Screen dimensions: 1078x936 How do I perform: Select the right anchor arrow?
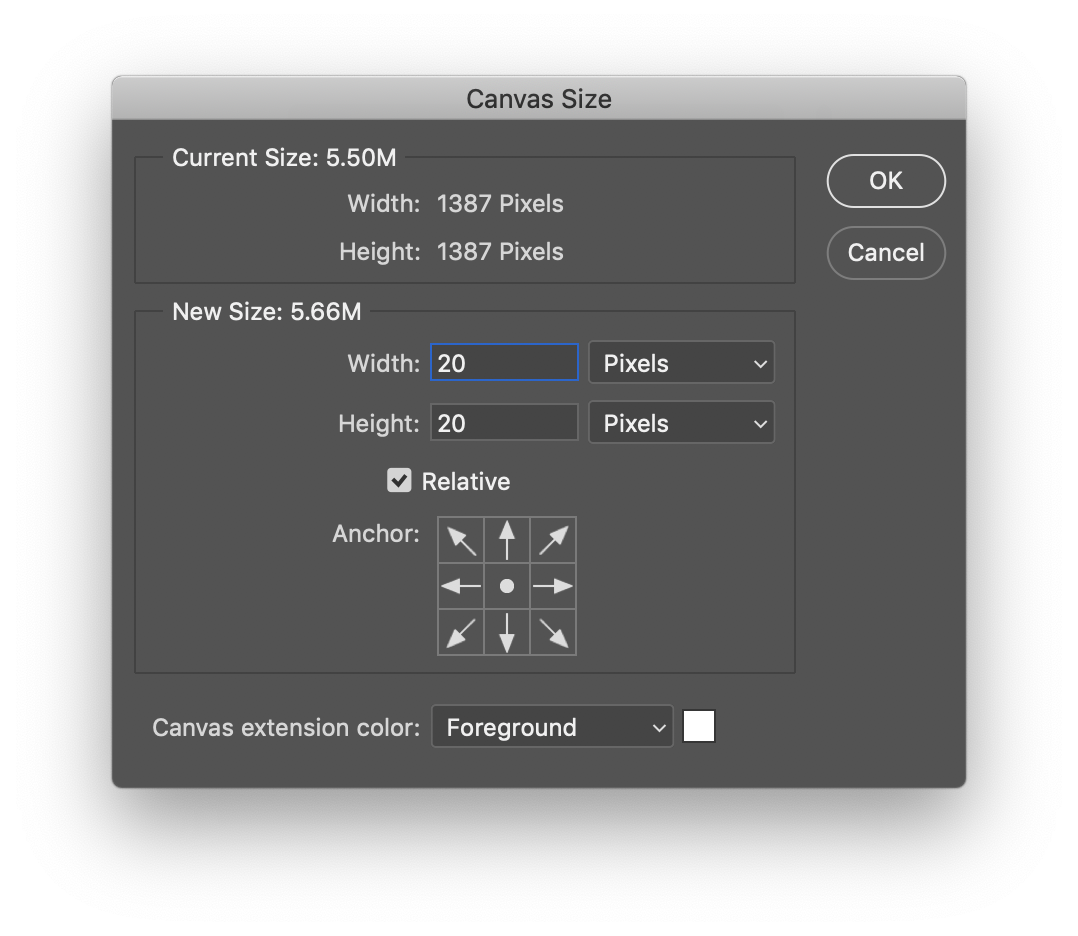[553, 585]
